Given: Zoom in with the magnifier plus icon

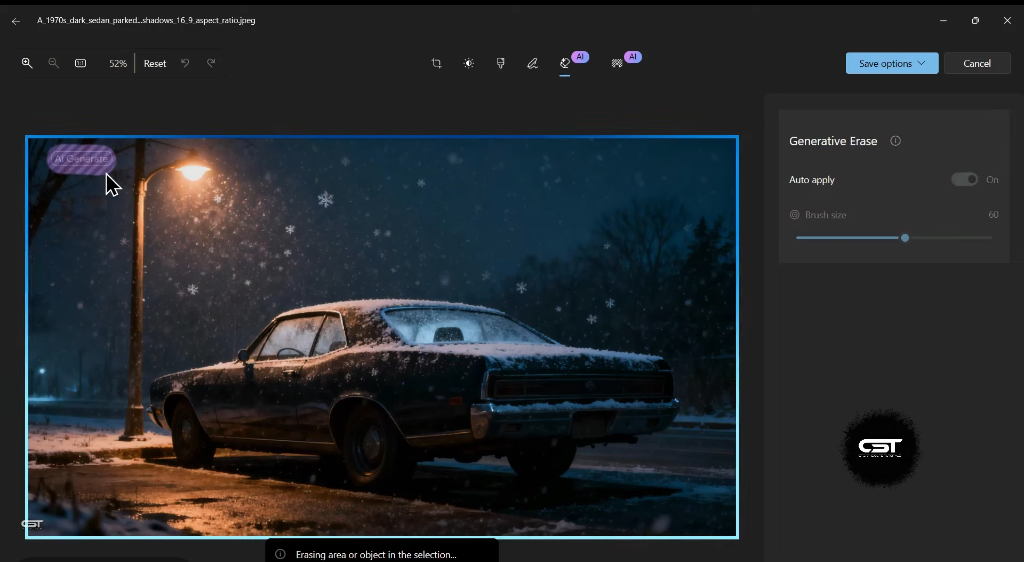Looking at the screenshot, I should (x=27, y=63).
